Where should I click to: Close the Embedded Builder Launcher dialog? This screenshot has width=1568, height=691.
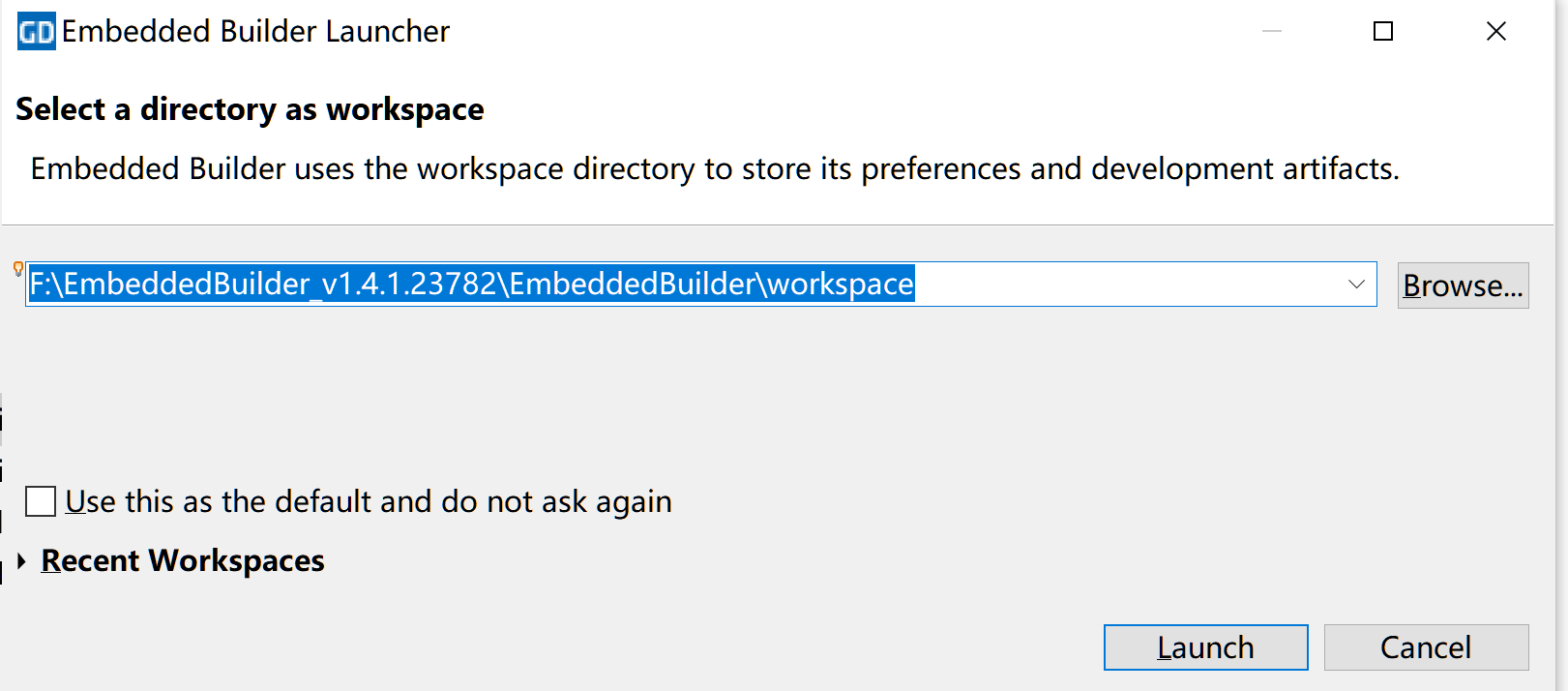1495,32
